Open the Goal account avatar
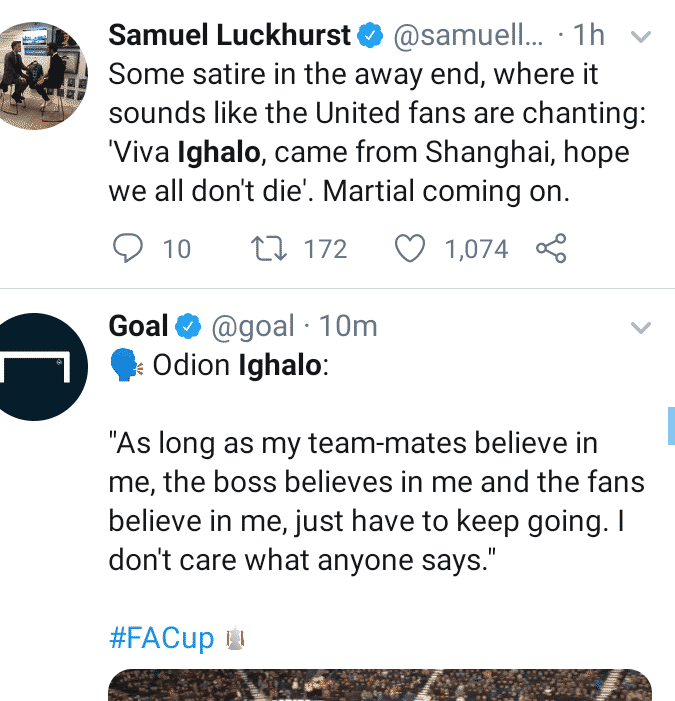 pyautogui.click(x=37, y=366)
